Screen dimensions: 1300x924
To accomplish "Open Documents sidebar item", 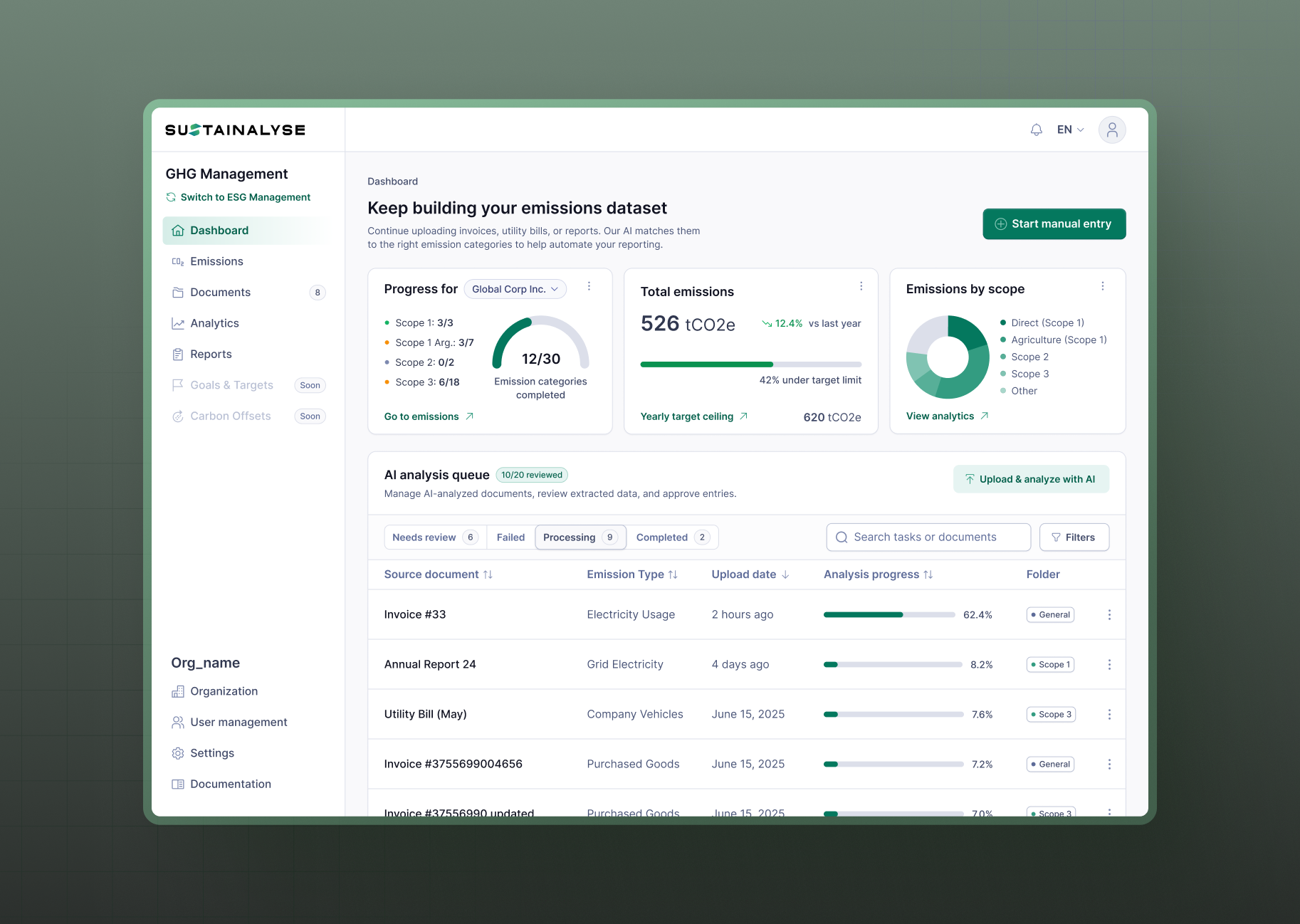I will coord(246,293).
